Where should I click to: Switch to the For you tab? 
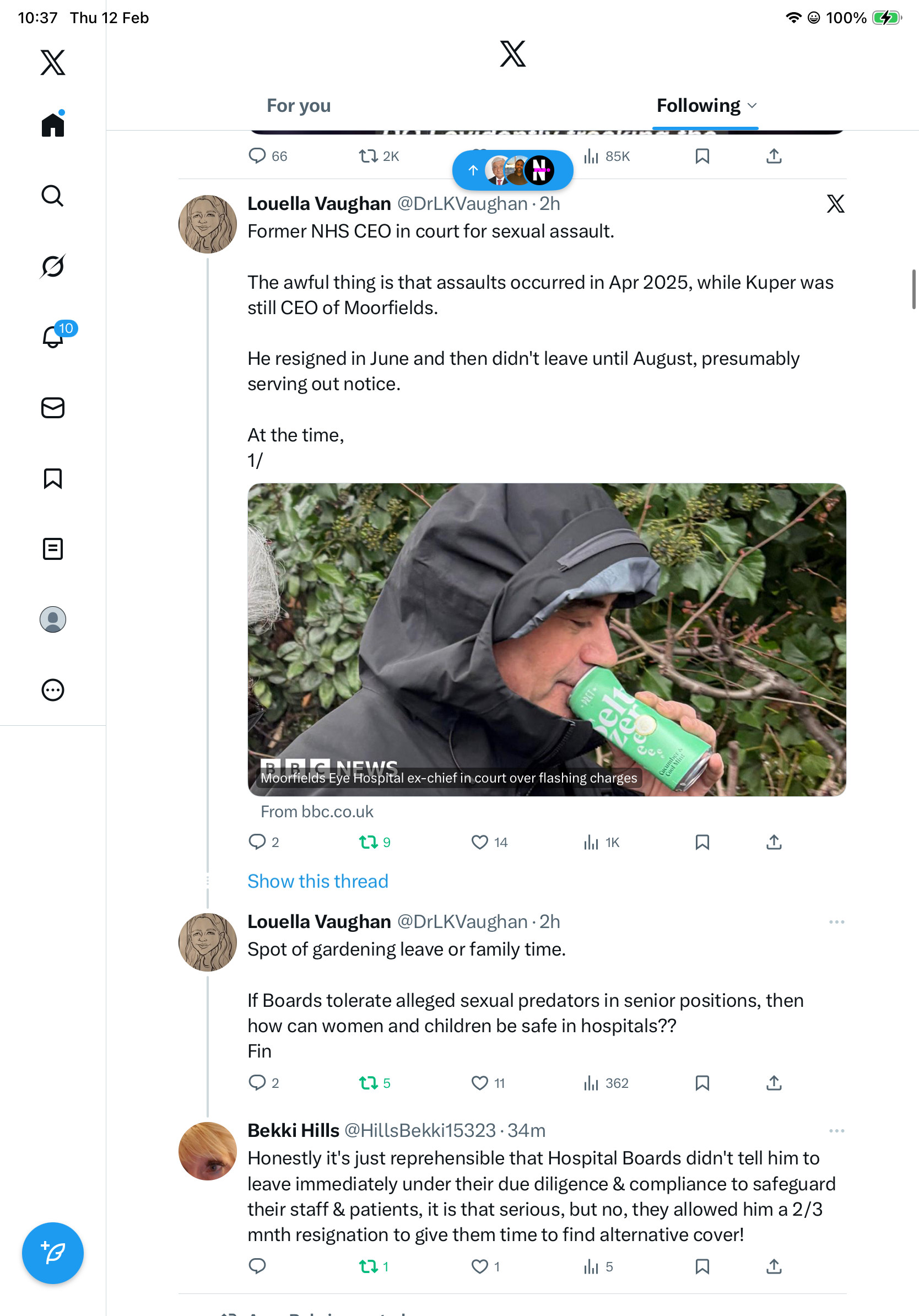299,105
